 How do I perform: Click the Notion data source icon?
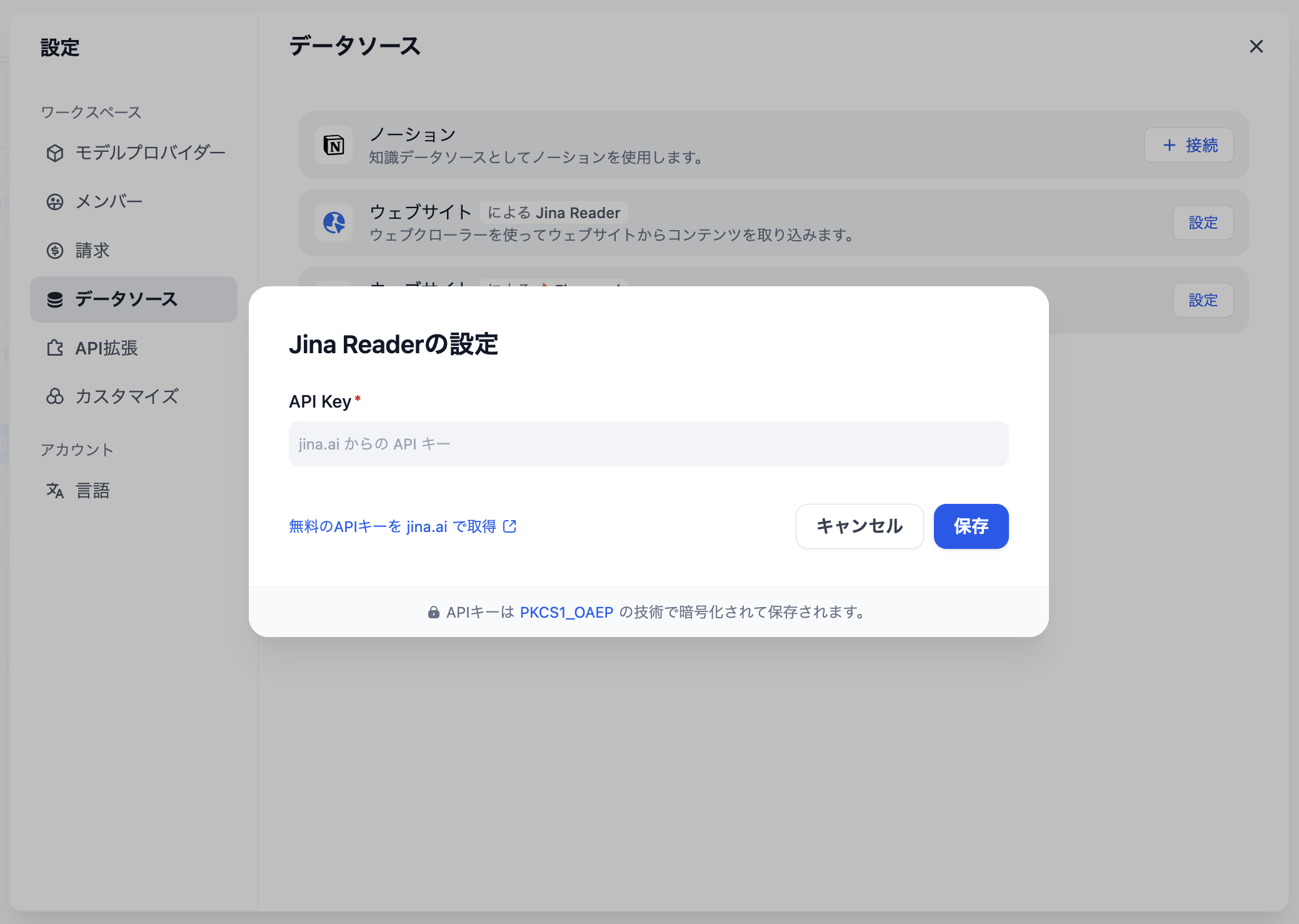(x=334, y=145)
